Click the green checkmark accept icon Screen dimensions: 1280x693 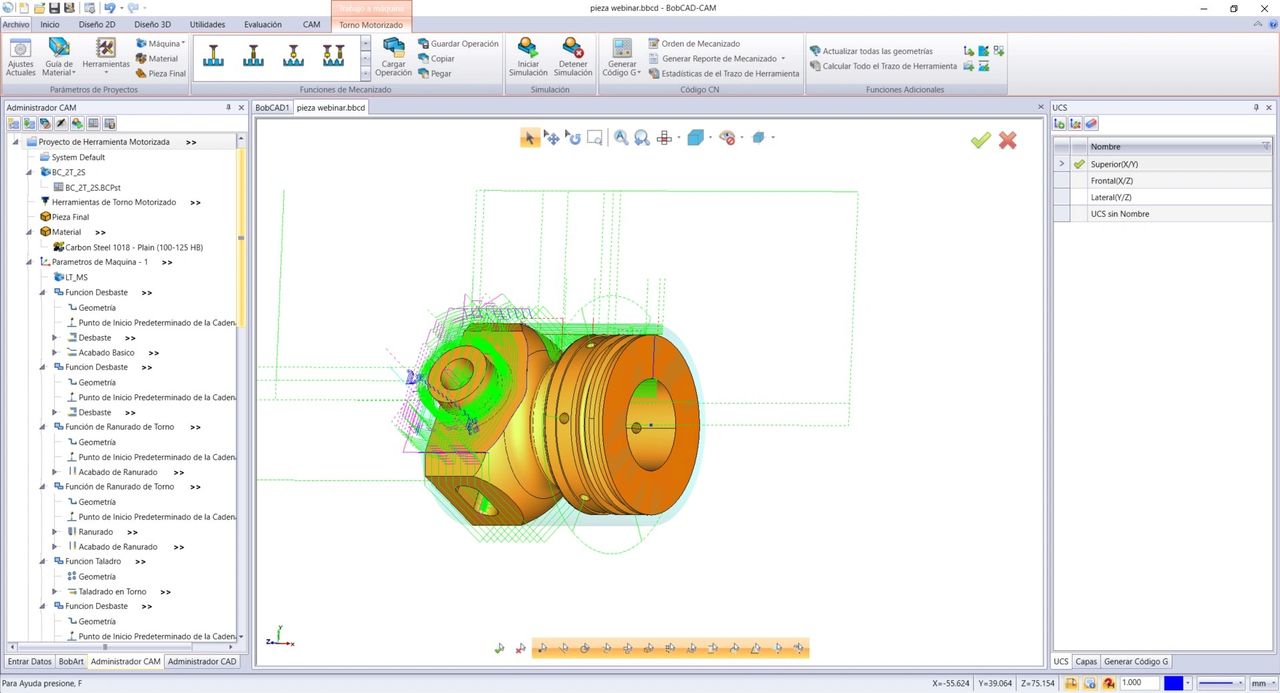coord(980,141)
